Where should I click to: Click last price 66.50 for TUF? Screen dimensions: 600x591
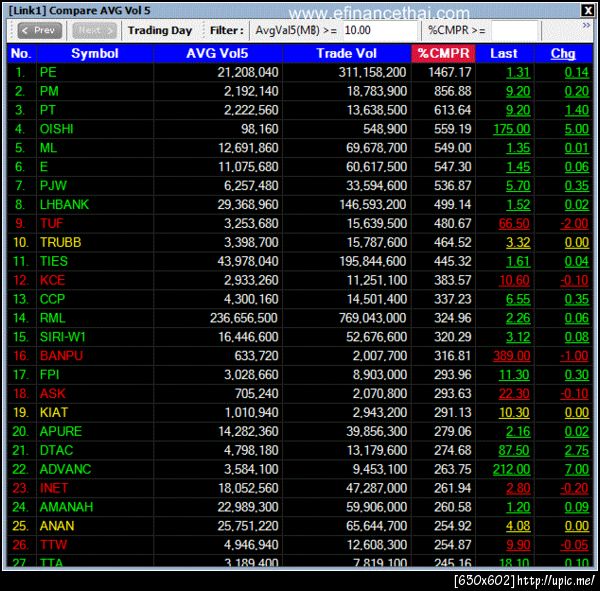[x=514, y=224]
